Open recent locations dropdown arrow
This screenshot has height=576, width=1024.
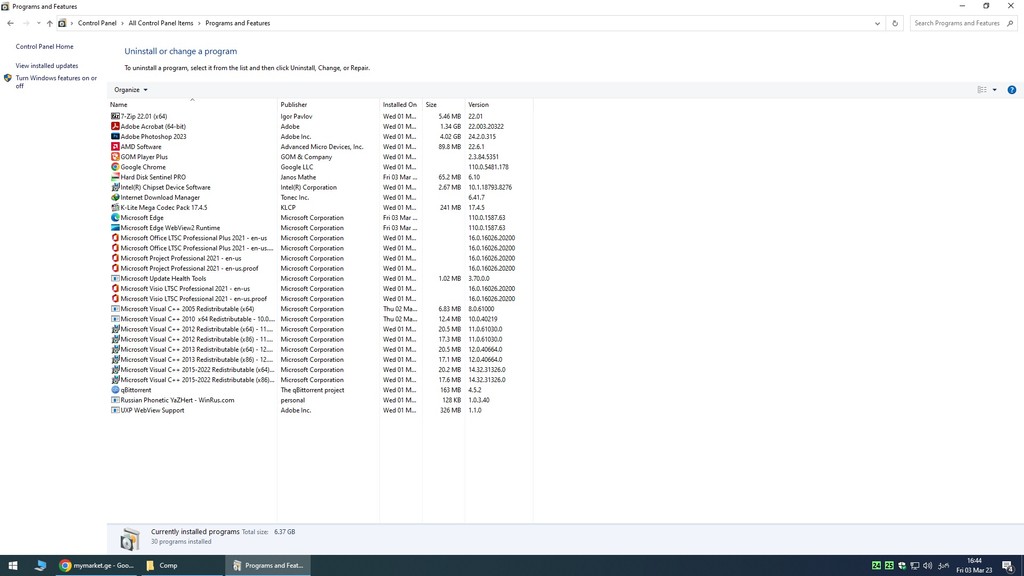39,24
